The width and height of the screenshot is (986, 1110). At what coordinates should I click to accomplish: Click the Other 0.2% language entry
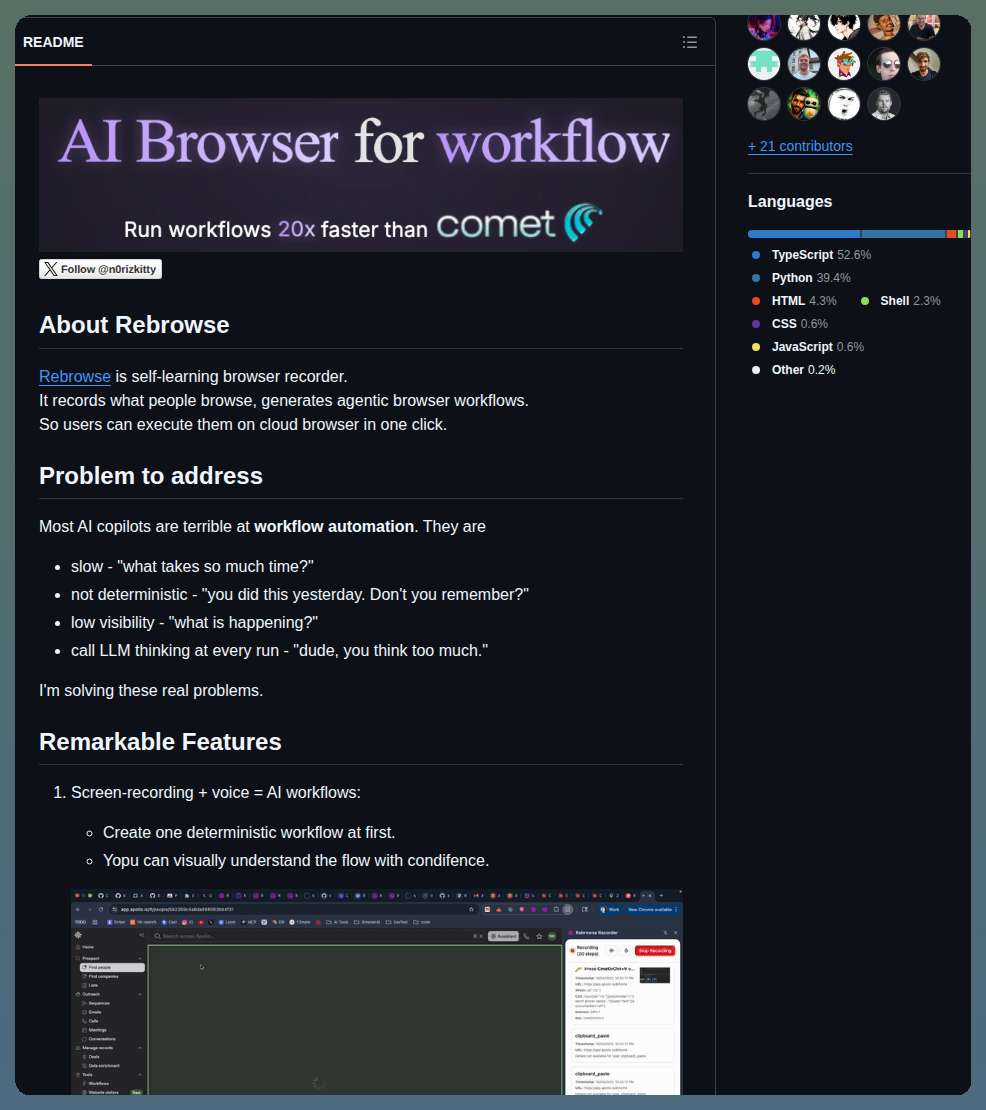[x=793, y=370]
